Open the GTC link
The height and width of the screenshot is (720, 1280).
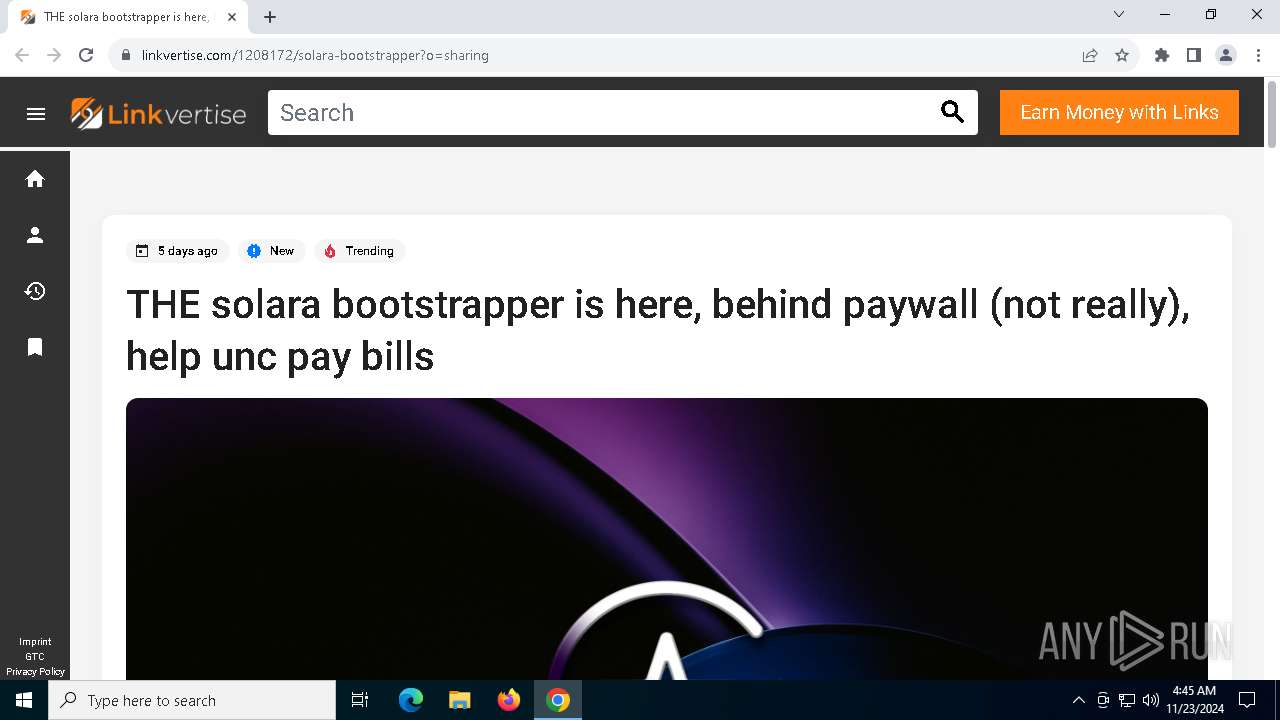click(x=35, y=657)
